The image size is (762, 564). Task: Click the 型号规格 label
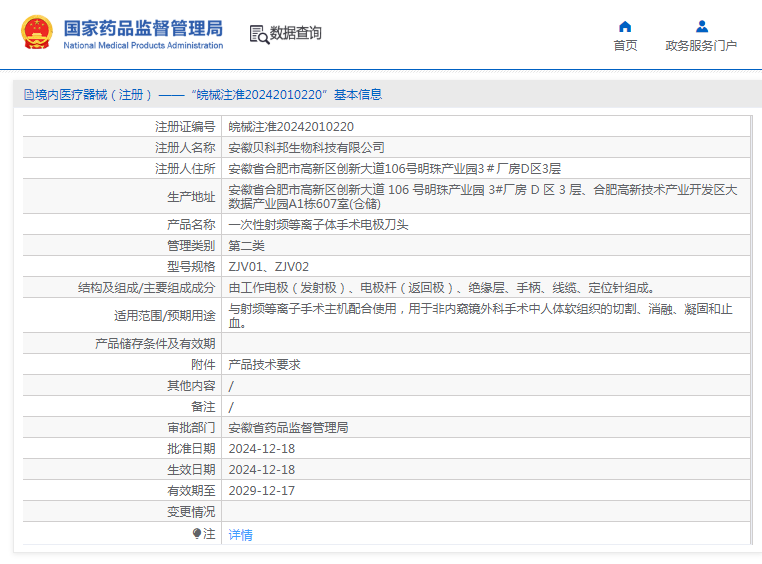point(191,267)
